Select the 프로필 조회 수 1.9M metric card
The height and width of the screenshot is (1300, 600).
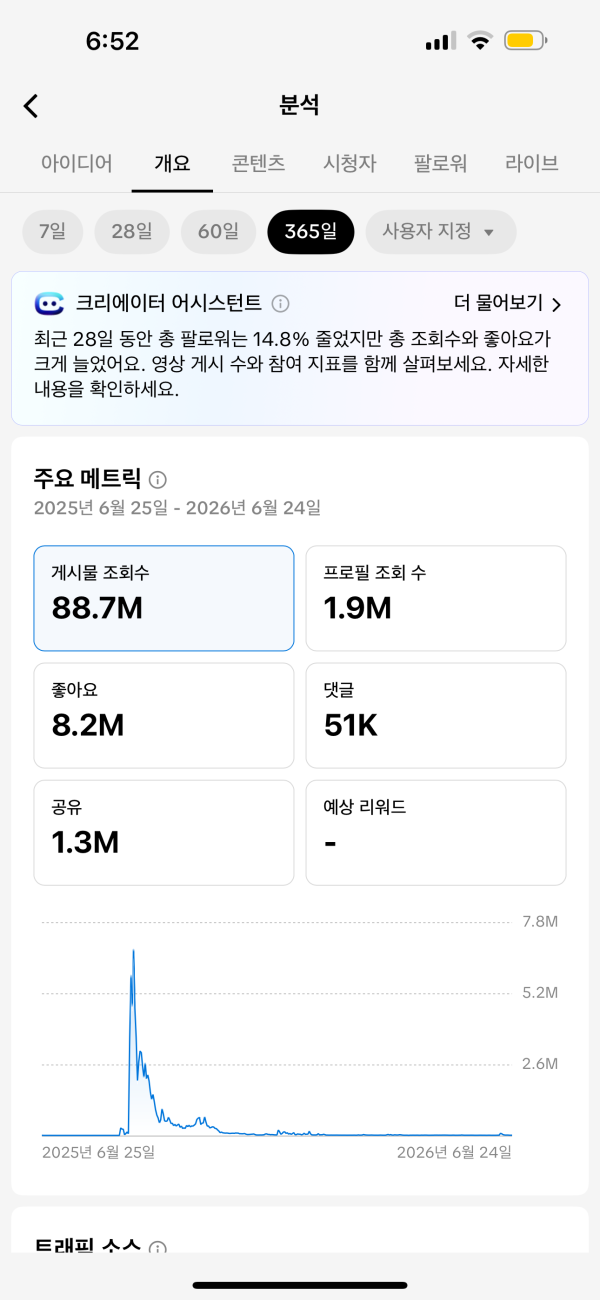click(436, 598)
